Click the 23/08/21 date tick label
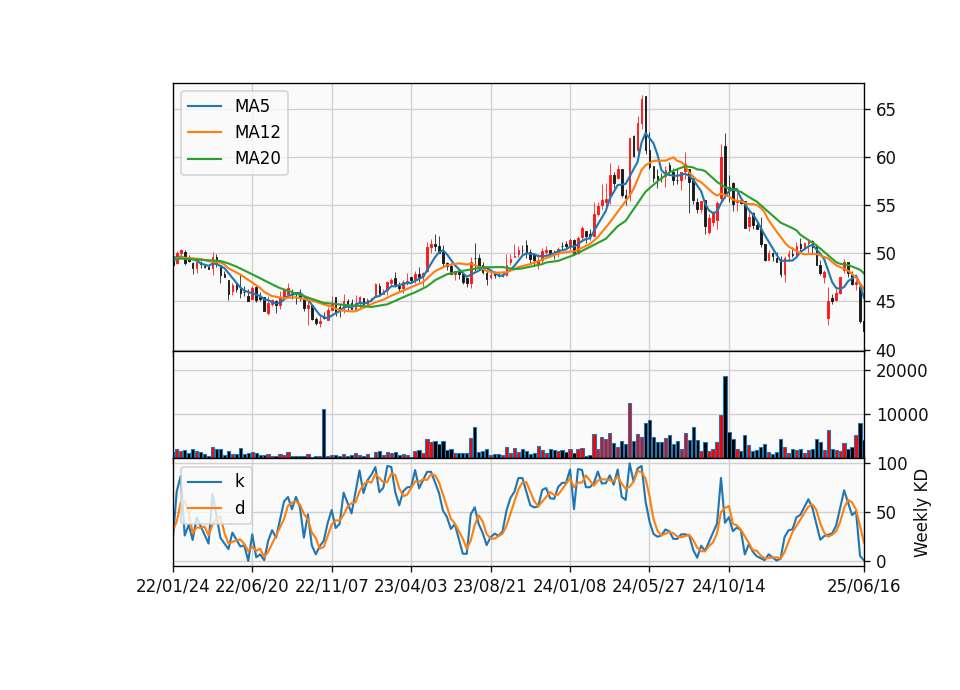 490,587
